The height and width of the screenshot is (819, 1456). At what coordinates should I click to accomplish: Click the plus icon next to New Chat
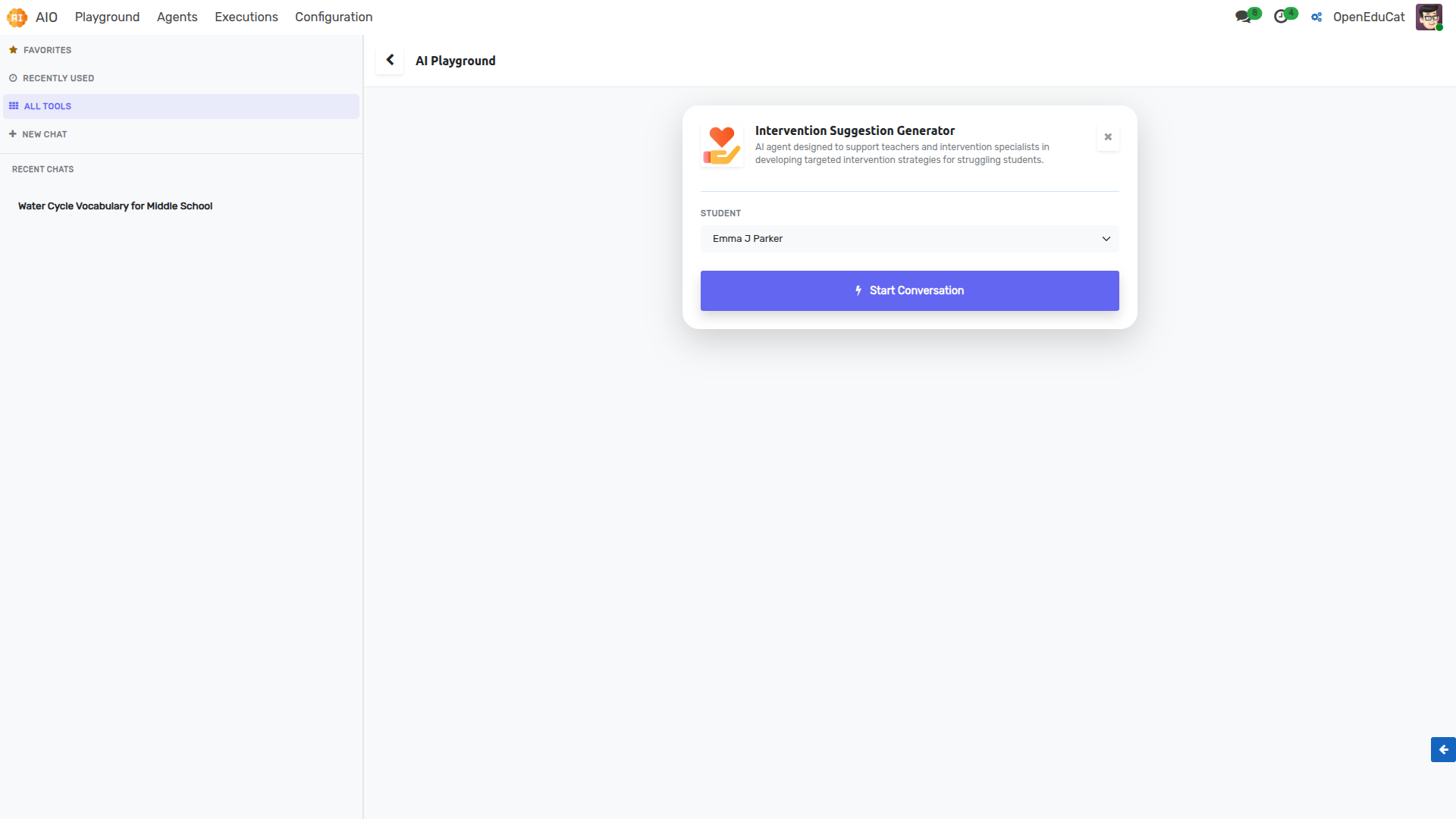pos(13,134)
